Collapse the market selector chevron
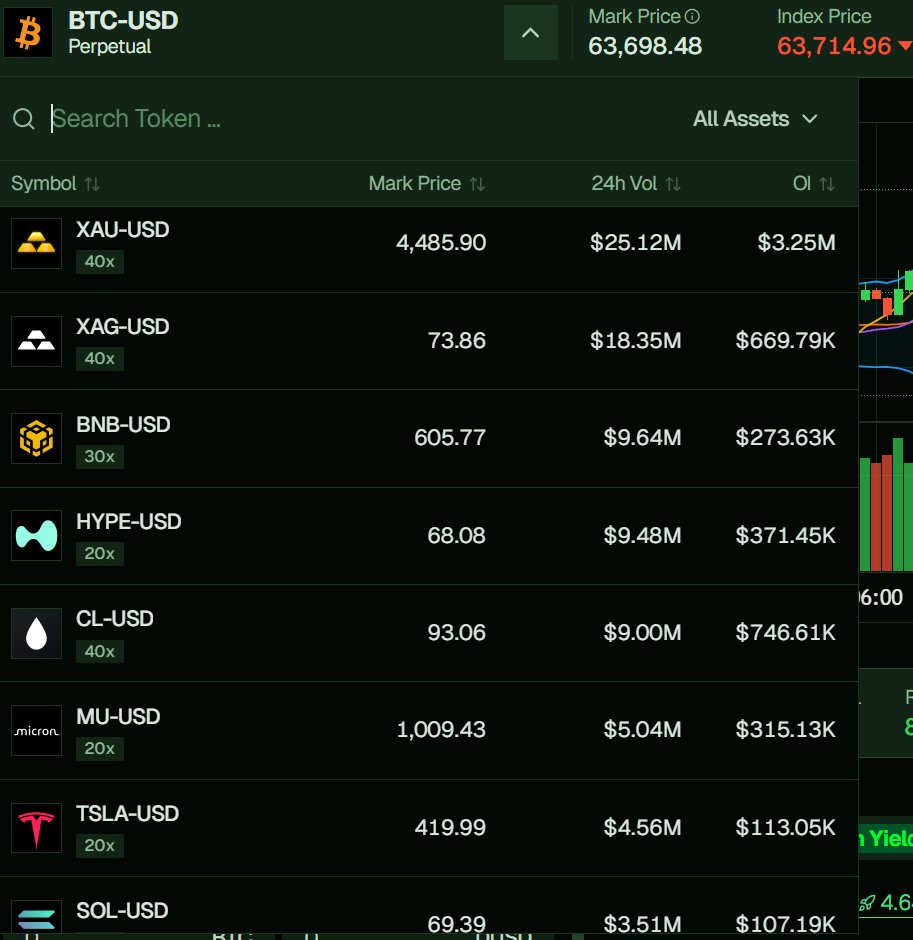Image resolution: width=913 pixels, height=940 pixels. [x=531, y=33]
